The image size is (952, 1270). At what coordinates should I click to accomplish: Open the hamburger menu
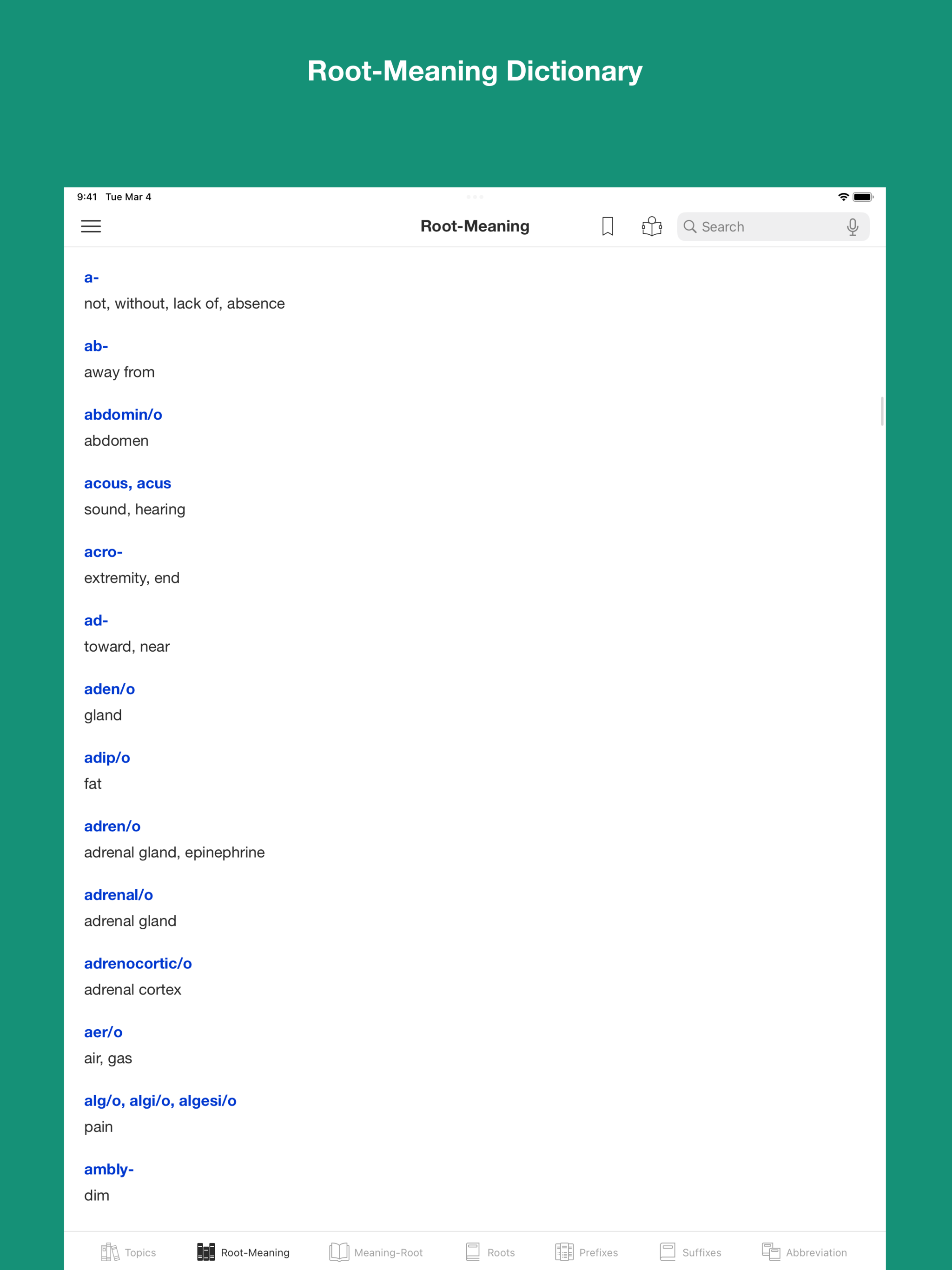[91, 226]
